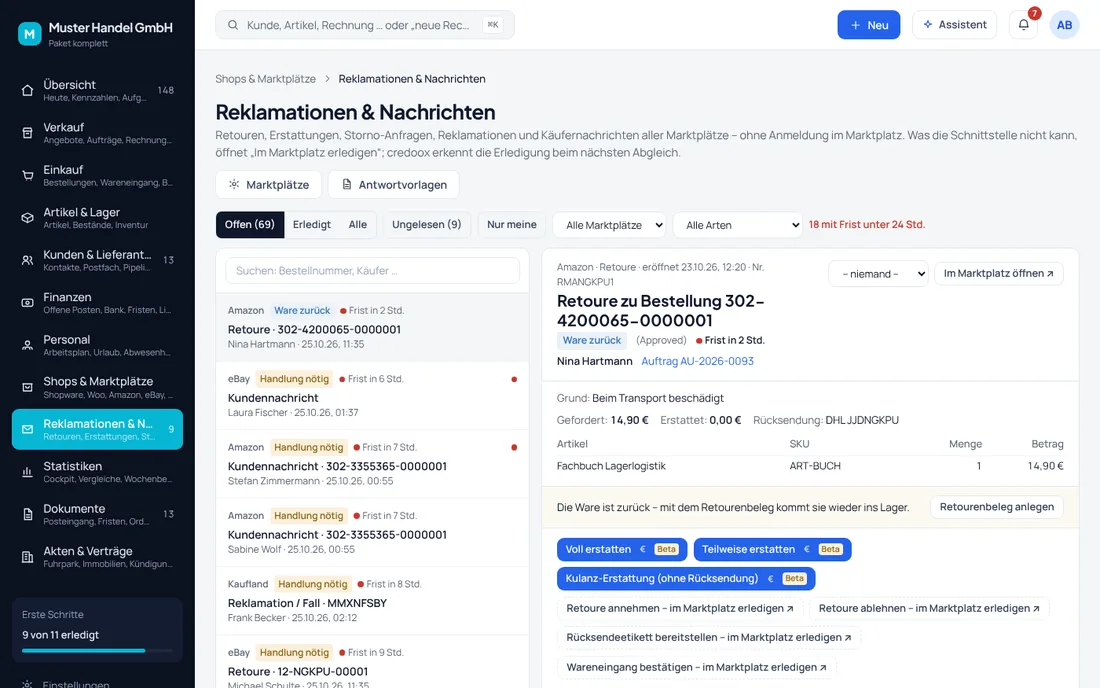Screen dimensions: 1100x688
Task: Open the Shops & Marktplätze breadcrumb
Action: (x=265, y=79)
